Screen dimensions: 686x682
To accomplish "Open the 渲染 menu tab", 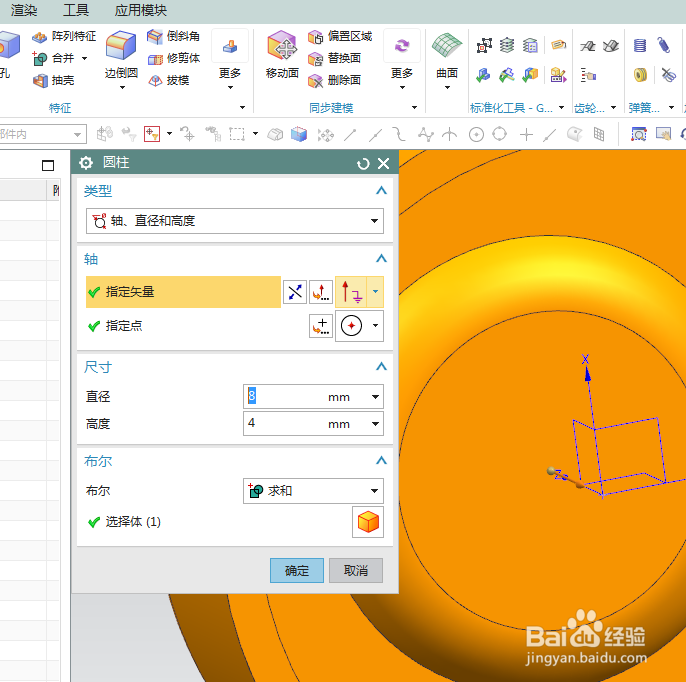I will pyautogui.click(x=24, y=10).
